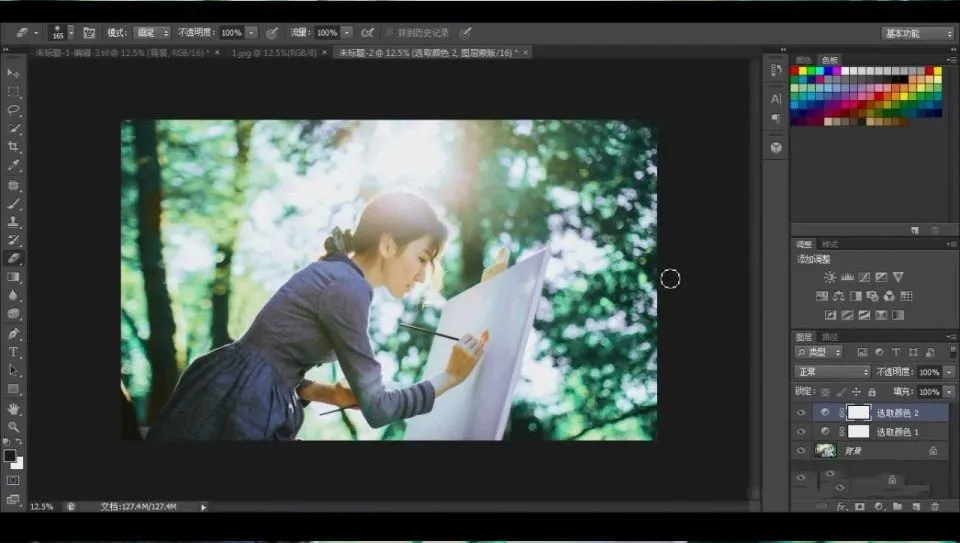Click the delete layer trash icon
The image size is (960, 543).
click(934, 507)
